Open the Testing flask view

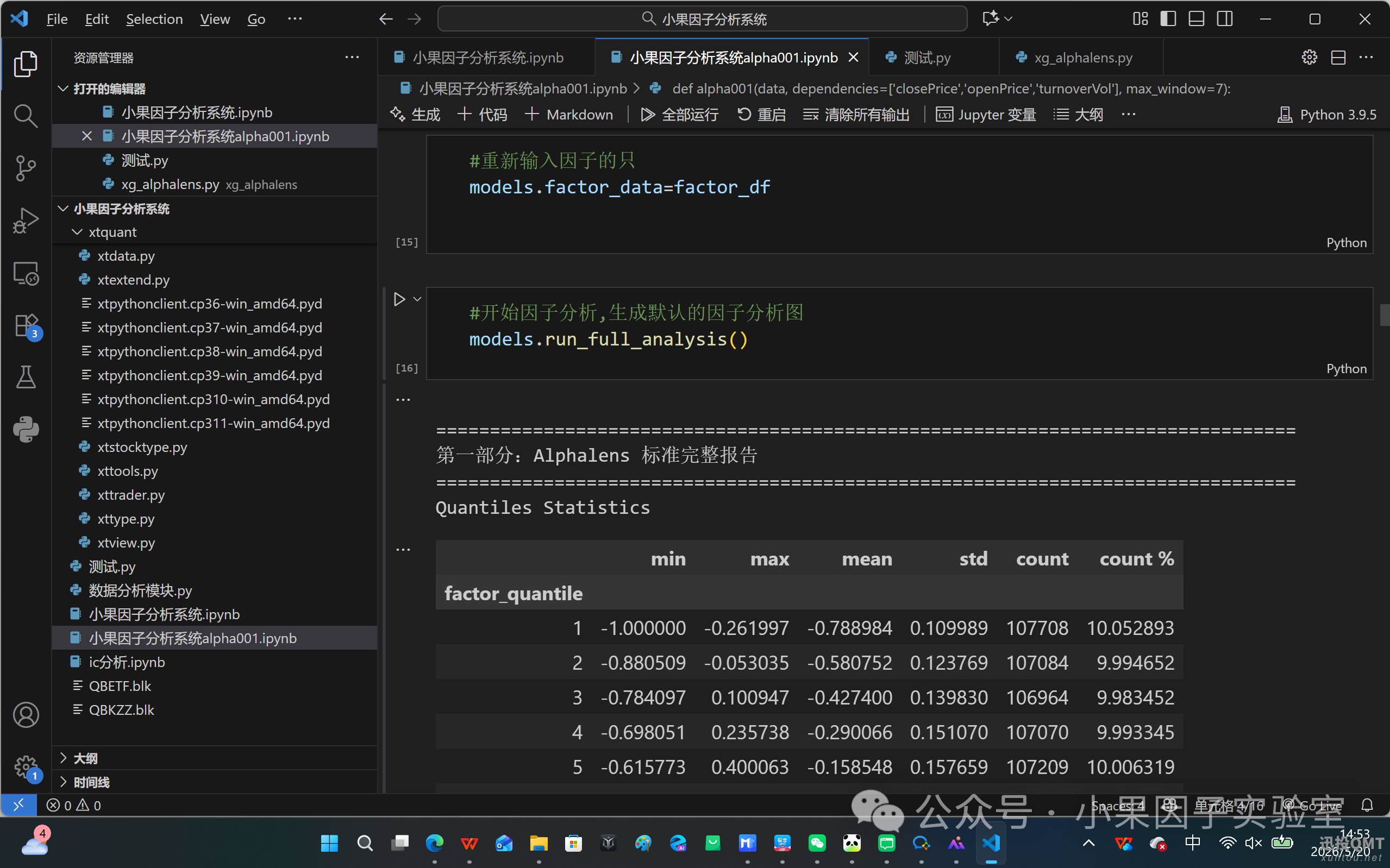[26, 377]
